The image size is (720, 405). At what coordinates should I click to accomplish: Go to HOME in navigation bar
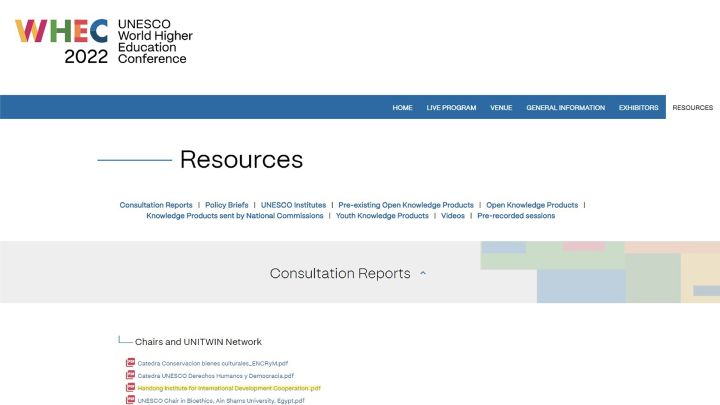click(x=402, y=107)
